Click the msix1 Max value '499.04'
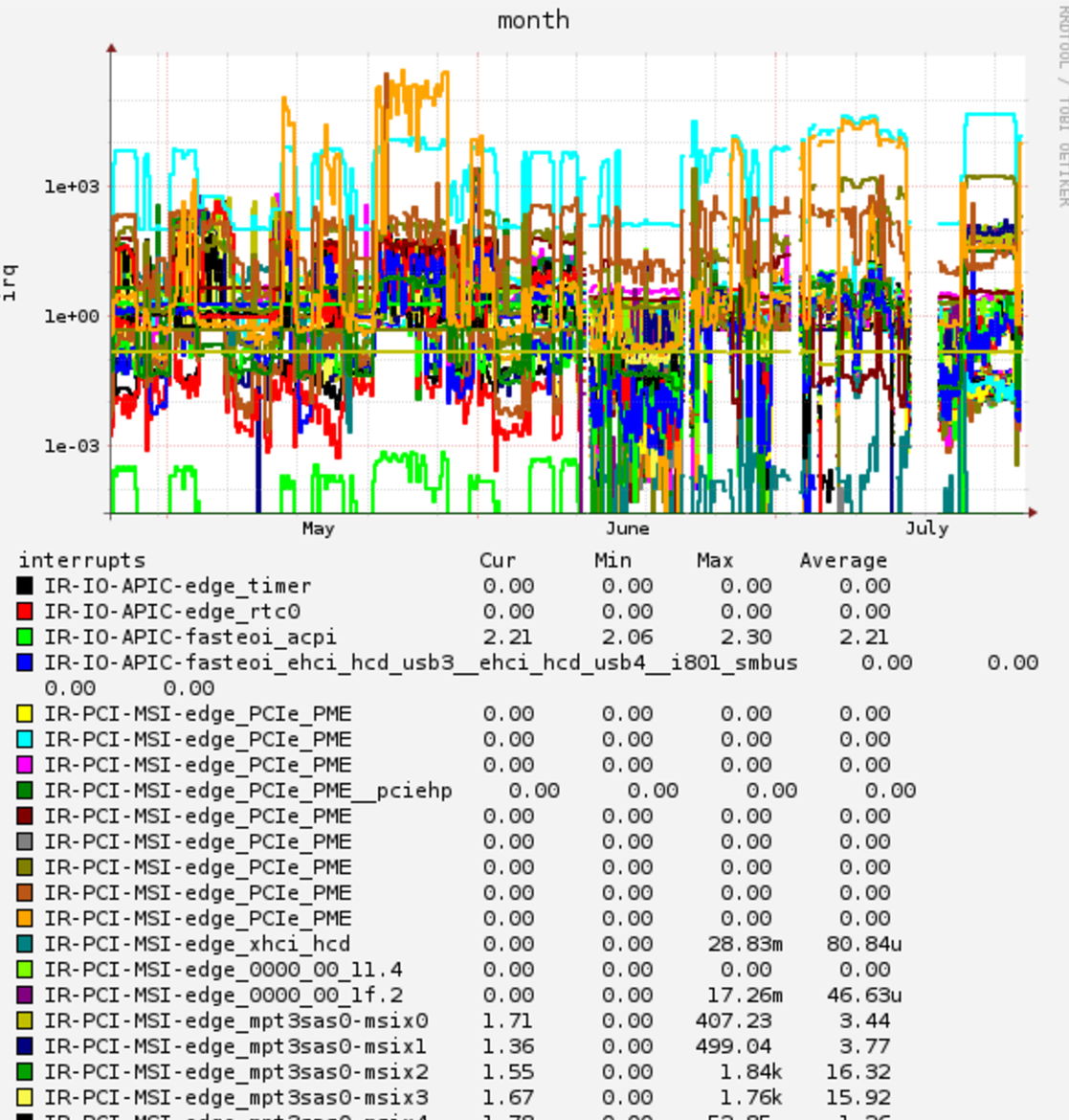 (x=733, y=1045)
